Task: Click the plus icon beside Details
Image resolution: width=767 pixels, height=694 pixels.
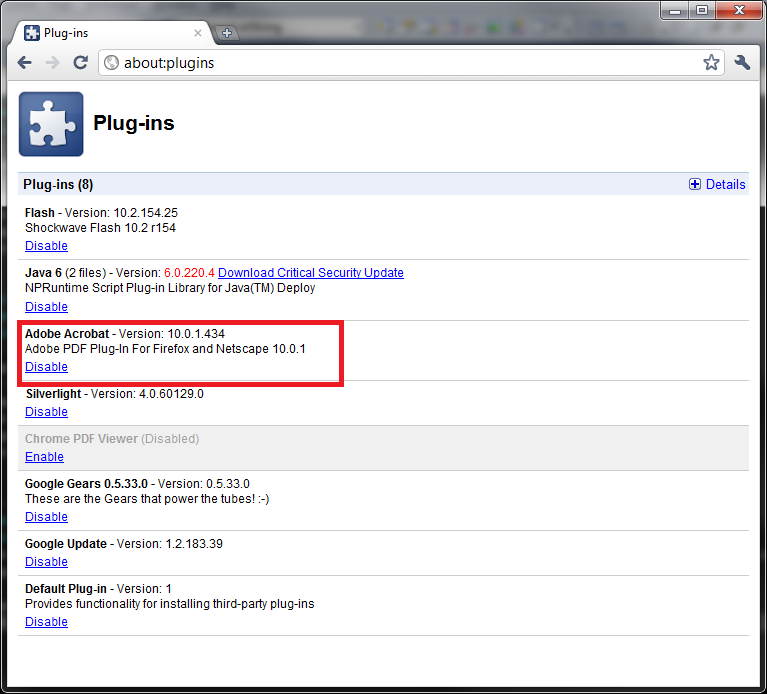Action: (x=695, y=184)
